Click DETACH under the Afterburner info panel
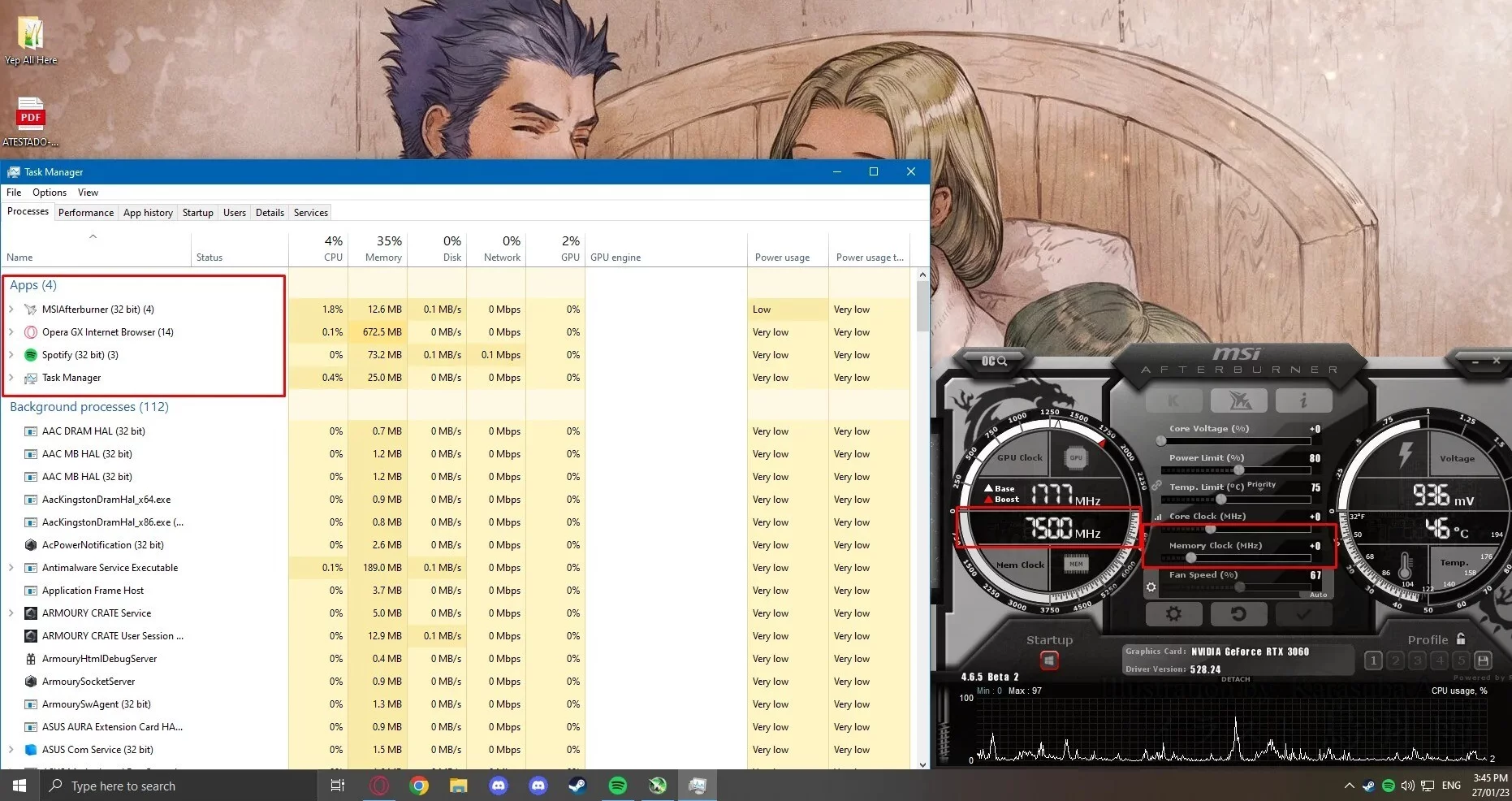This screenshot has height=801, width=1512. point(1236,679)
